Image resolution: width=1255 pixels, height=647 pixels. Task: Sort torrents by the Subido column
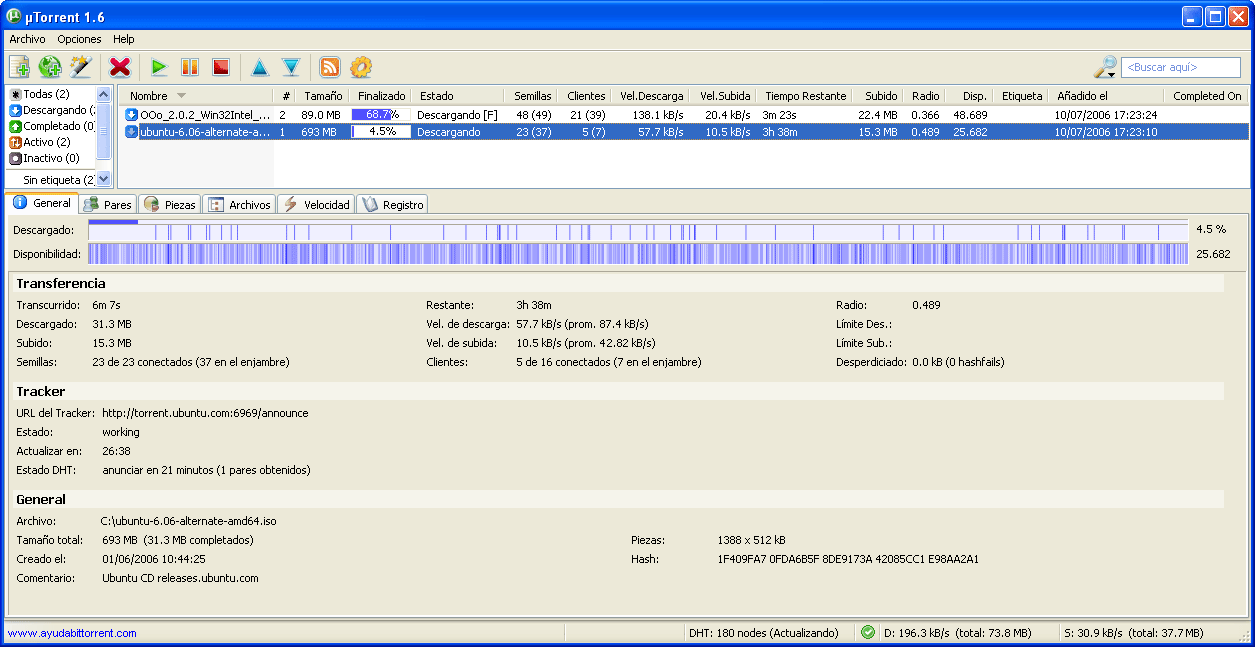879,96
